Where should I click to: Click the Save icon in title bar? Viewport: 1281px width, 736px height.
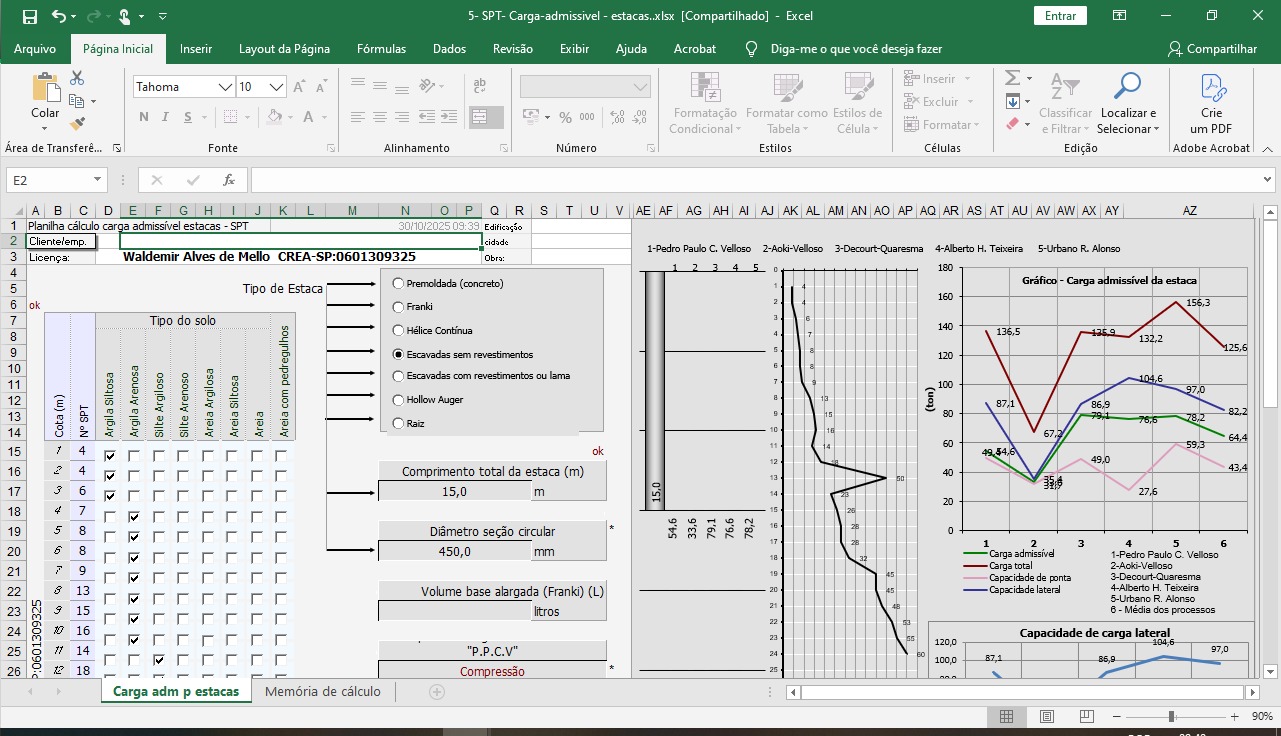(x=29, y=16)
